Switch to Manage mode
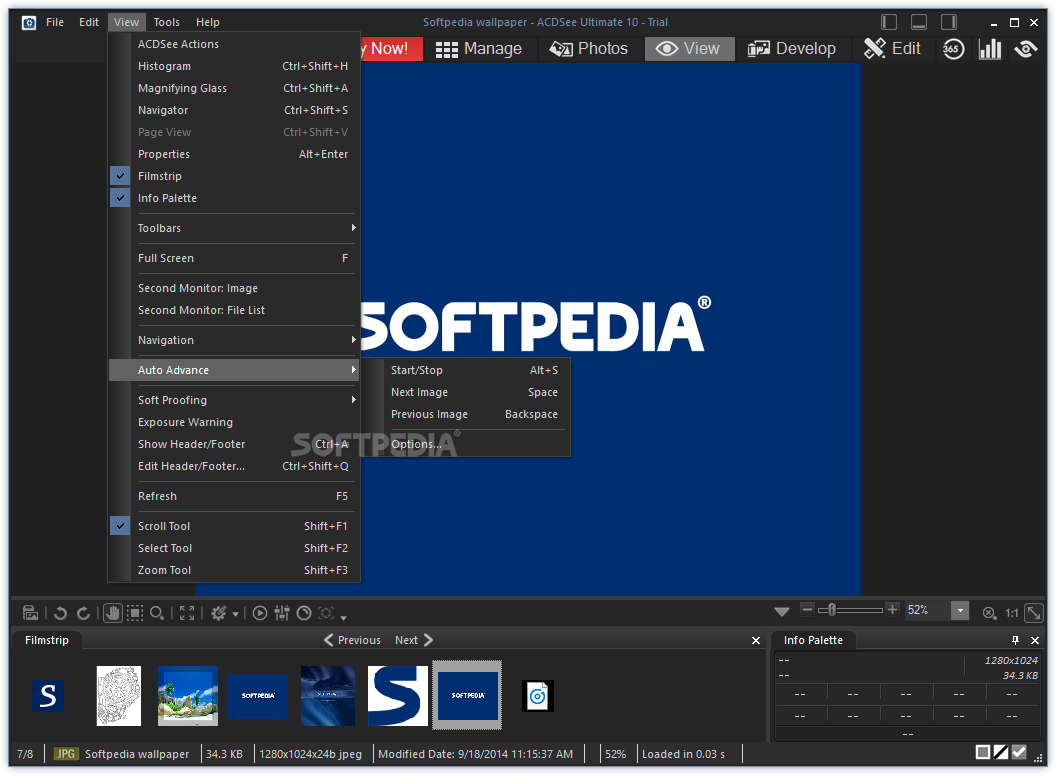 [479, 48]
